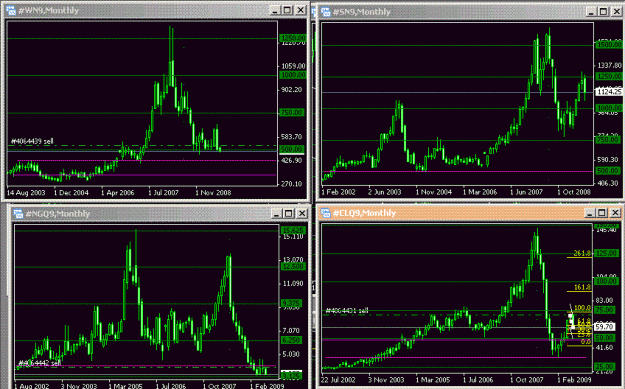625x389 pixels.
Task: Click the 1500.00 level label in SN9 chart
Action: pyautogui.click(x=609, y=45)
